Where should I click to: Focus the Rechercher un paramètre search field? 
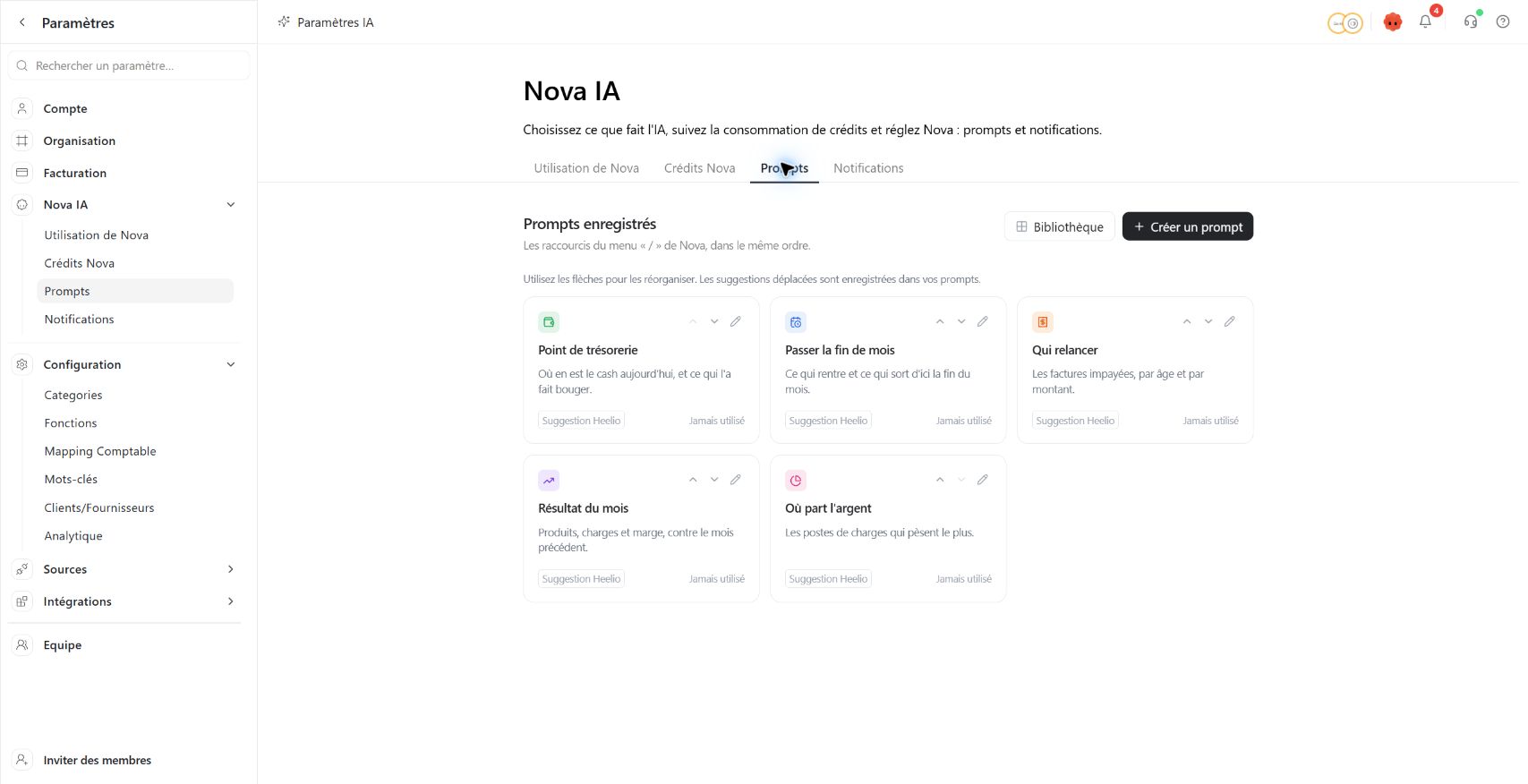[129, 65]
